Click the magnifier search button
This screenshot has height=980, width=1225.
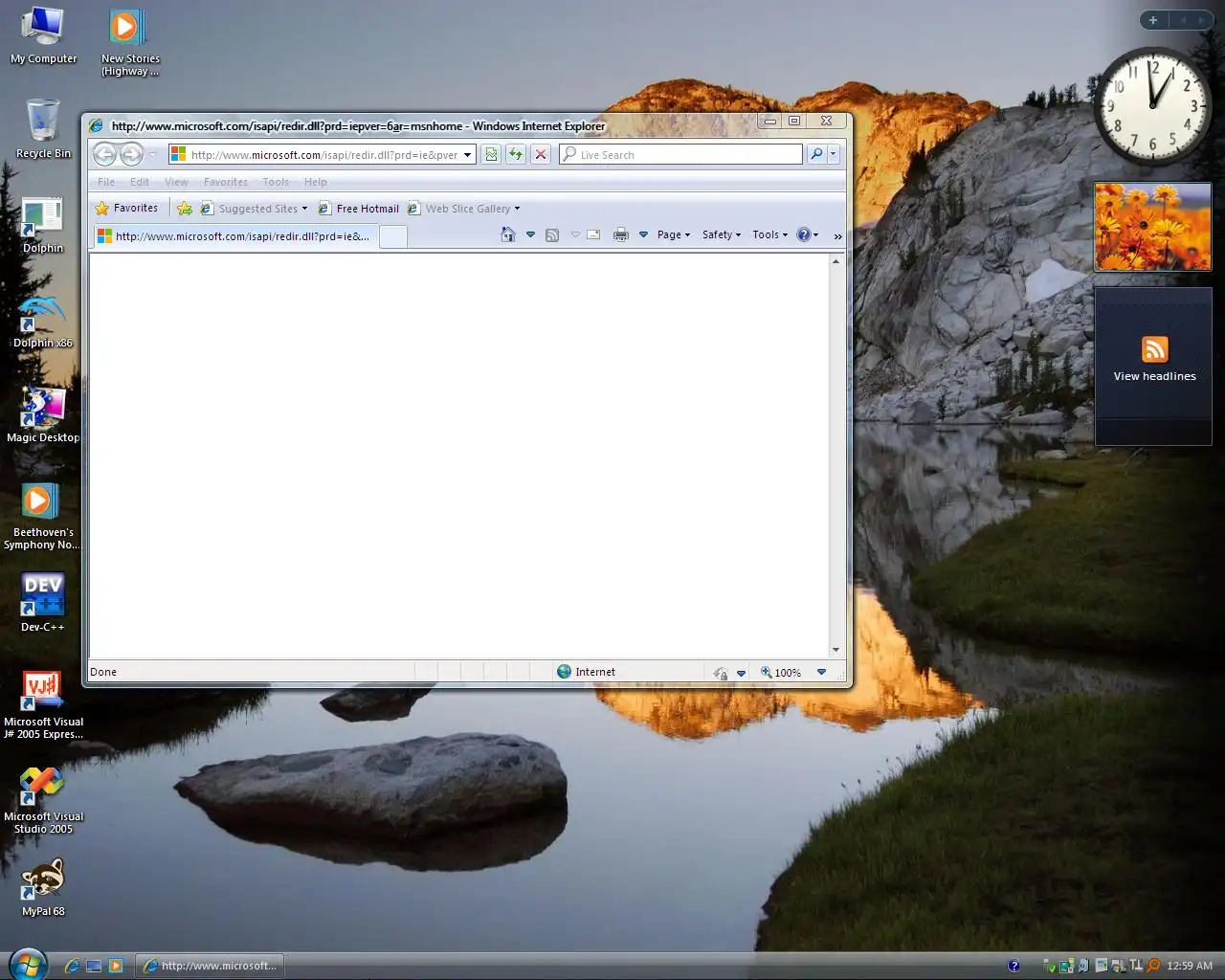816,154
